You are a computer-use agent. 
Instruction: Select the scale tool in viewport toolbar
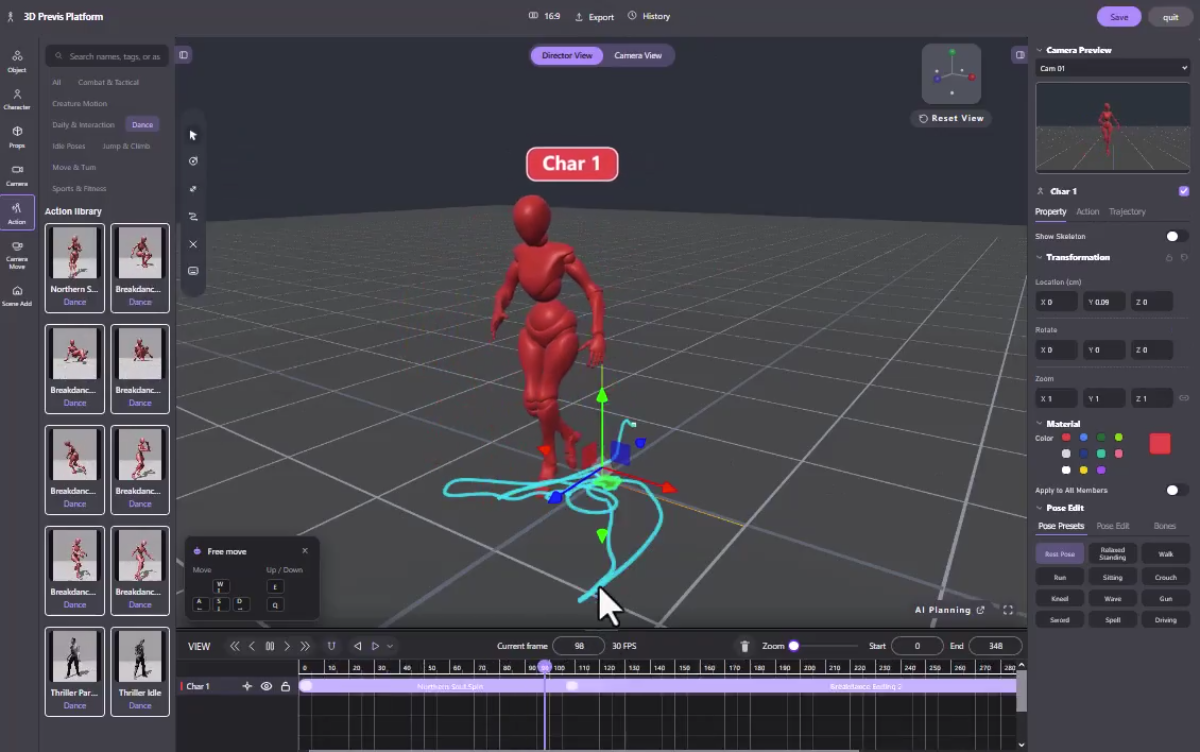click(193, 188)
